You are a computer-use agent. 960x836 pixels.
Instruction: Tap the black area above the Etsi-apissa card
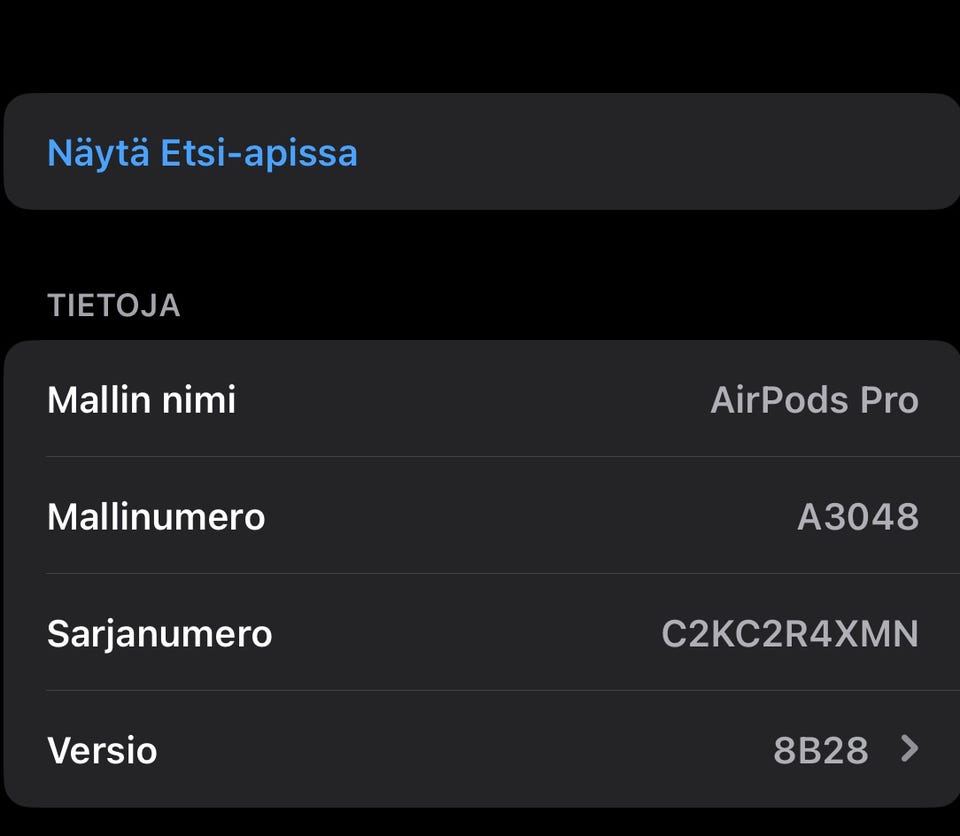pos(480,45)
